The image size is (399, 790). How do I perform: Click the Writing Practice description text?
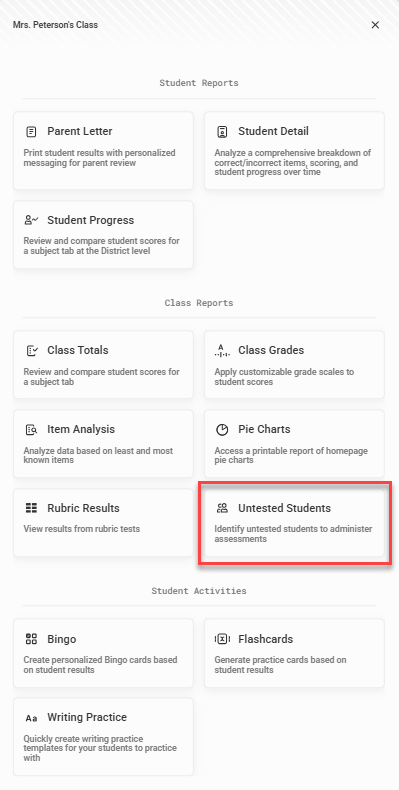click(x=100, y=748)
